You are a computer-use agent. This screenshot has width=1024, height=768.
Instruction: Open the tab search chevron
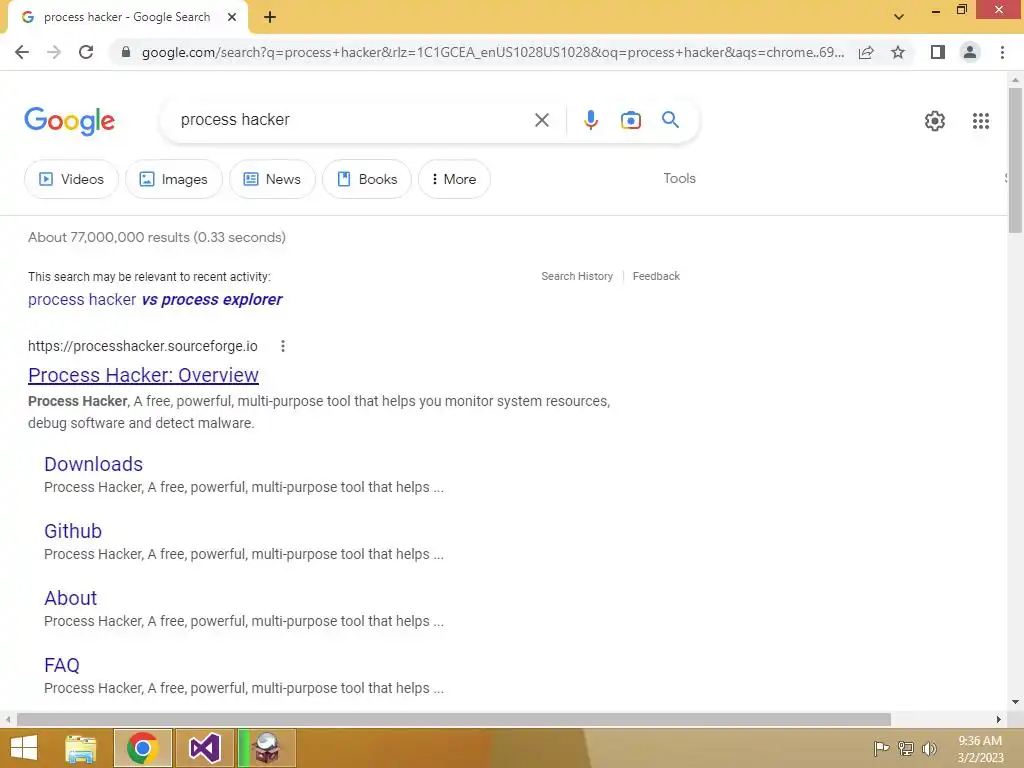click(x=899, y=17)
